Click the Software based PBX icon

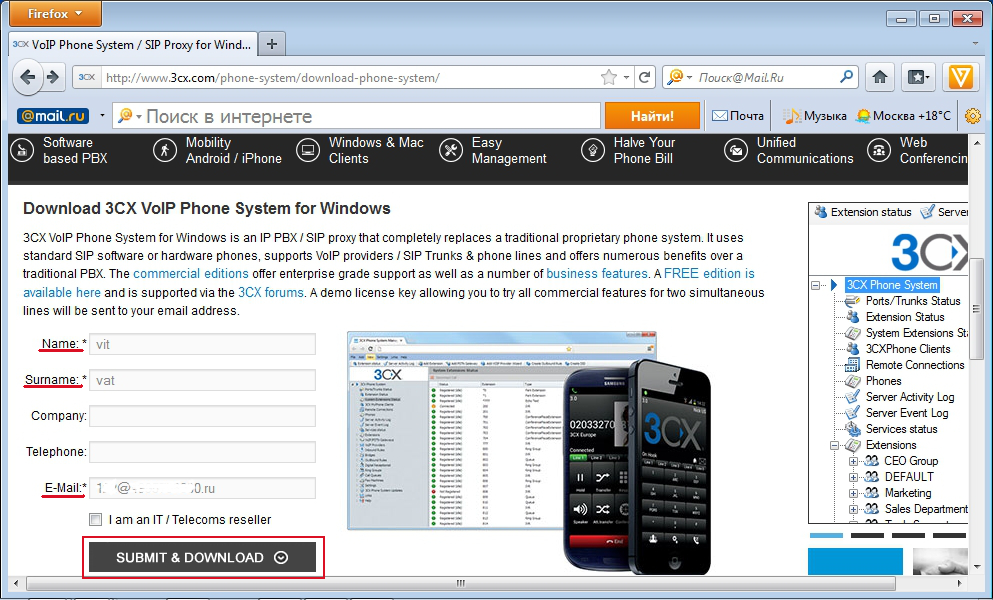[x=22, y=151]
